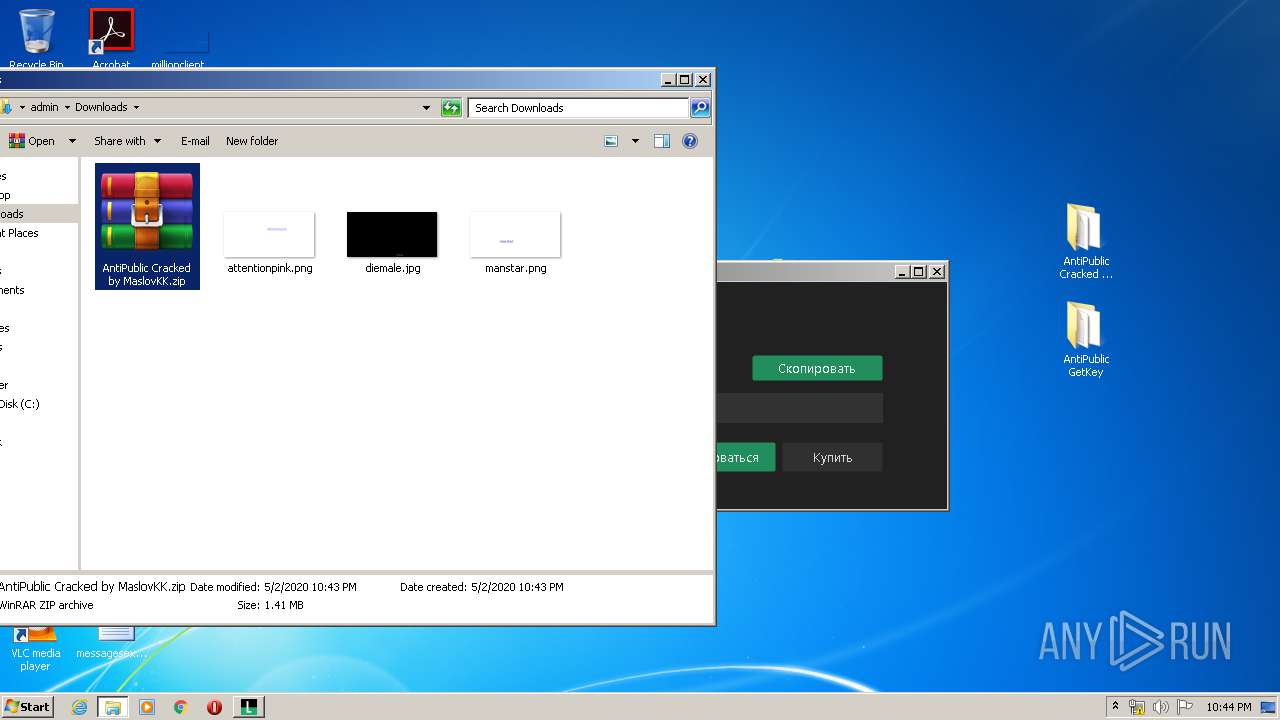Select attentionpink.png thumbnail
Screen dimensions: 1280x720
(x=270, y=242)
